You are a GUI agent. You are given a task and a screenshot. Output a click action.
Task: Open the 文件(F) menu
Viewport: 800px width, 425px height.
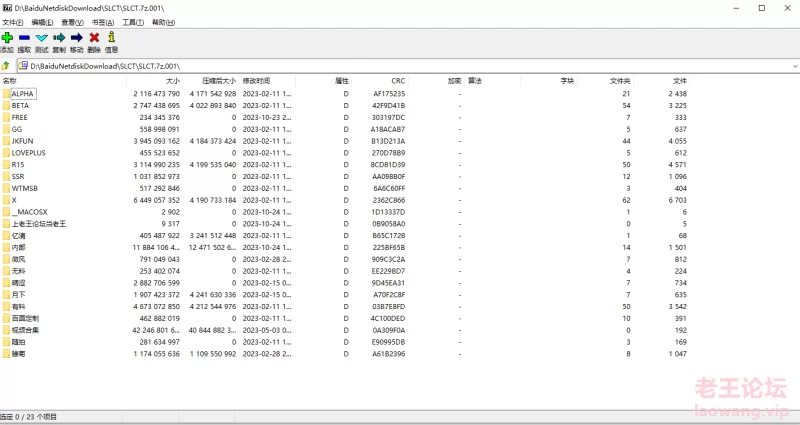coord(14,21)
